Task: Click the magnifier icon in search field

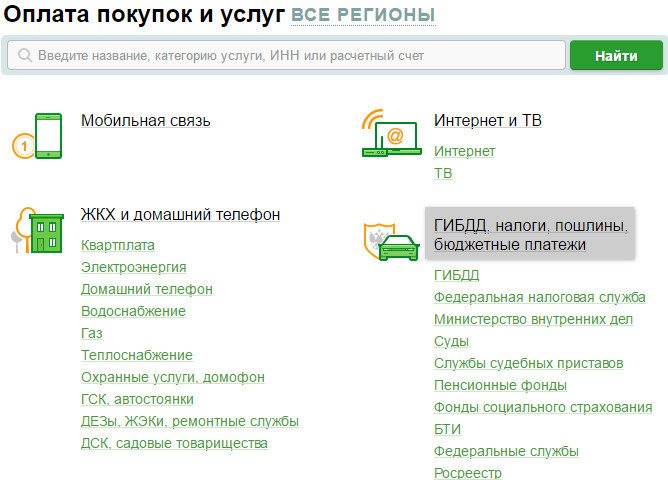Action: click(x=25, y=55)
